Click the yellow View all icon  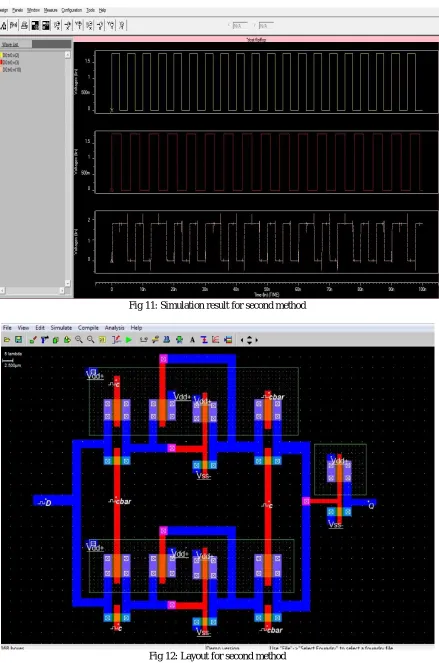[x=102, y=340]
